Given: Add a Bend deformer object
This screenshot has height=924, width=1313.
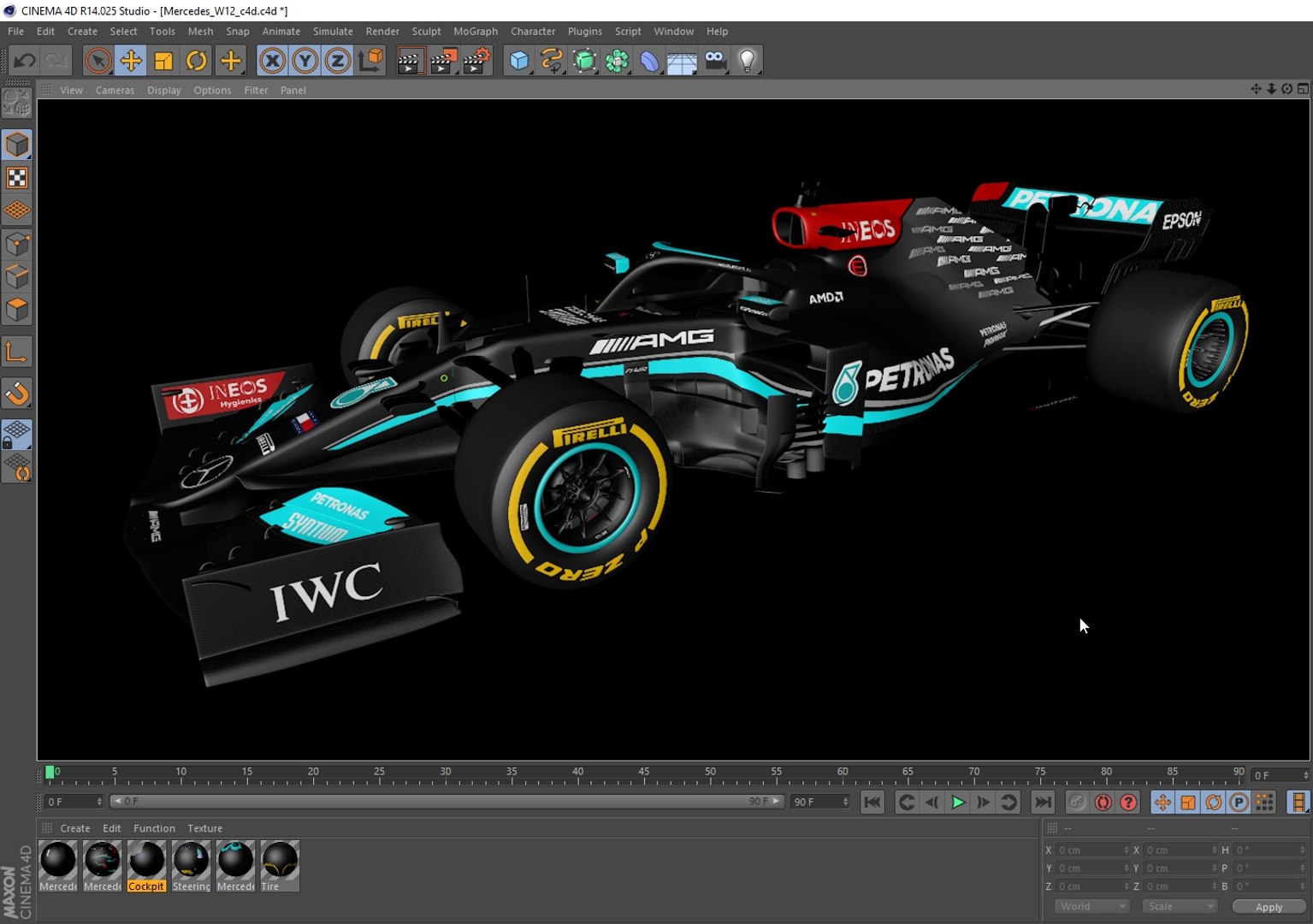Looking at the screenshot, I should pos(649,61).
